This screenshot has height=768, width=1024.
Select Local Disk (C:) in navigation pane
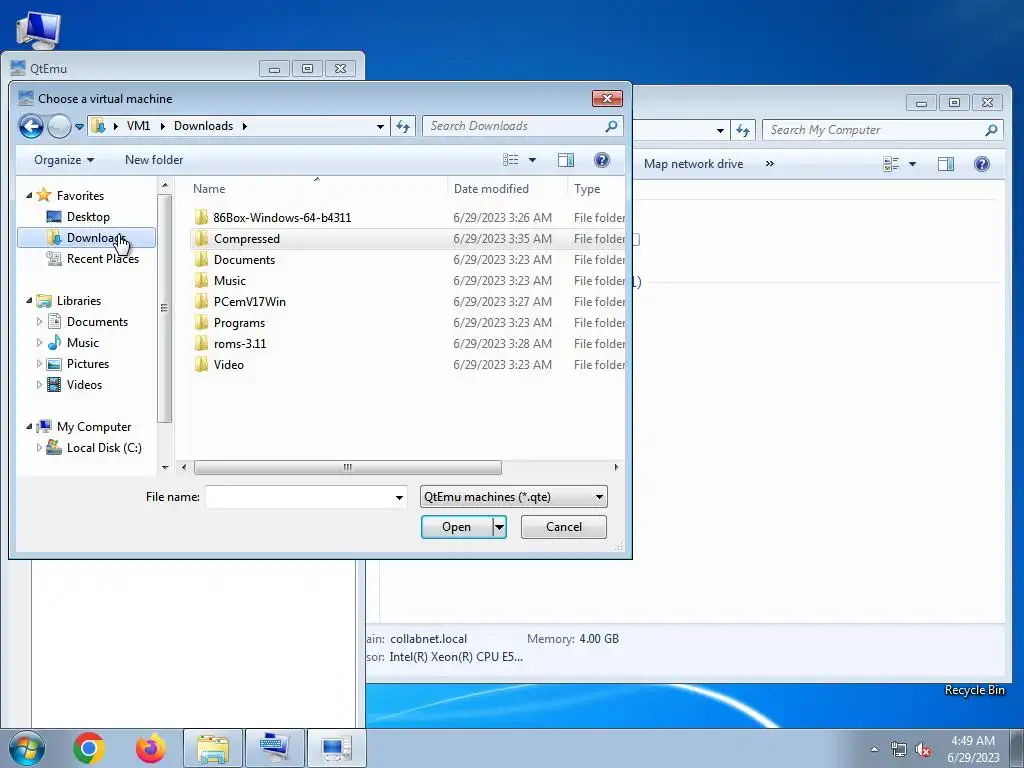coord(104,447)
